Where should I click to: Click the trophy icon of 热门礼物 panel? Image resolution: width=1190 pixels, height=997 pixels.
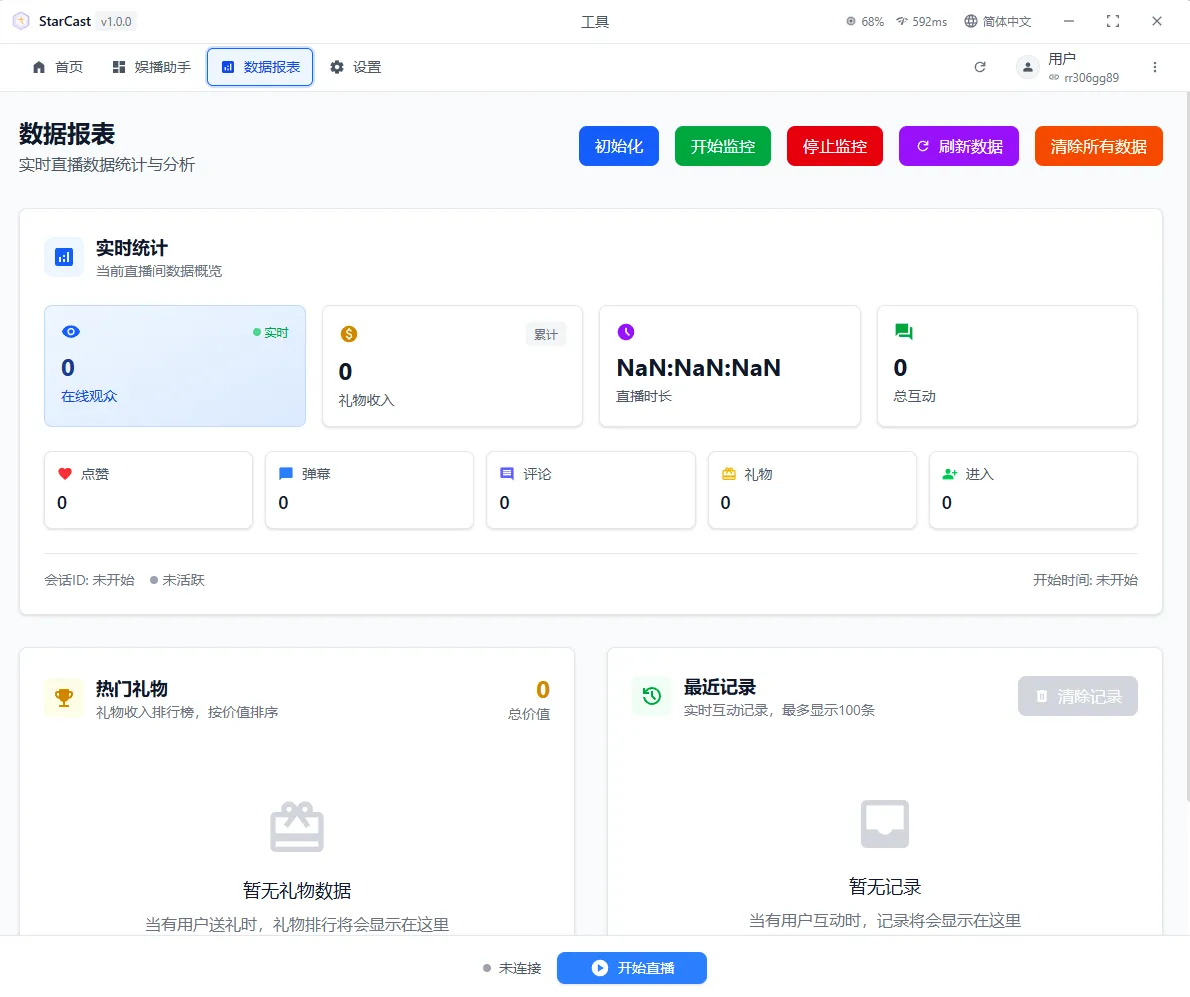click(63, 696)
